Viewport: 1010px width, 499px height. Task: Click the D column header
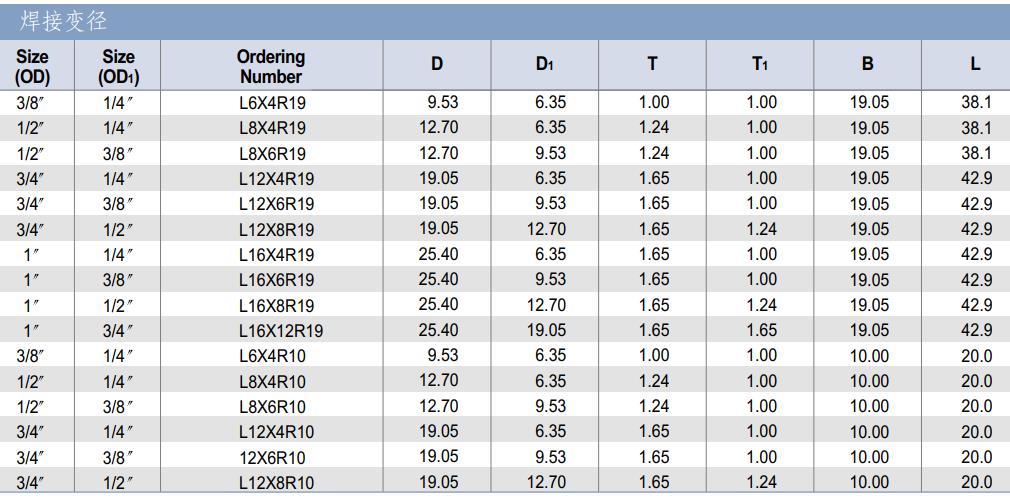pyautogui.click(x=437, y=64)
